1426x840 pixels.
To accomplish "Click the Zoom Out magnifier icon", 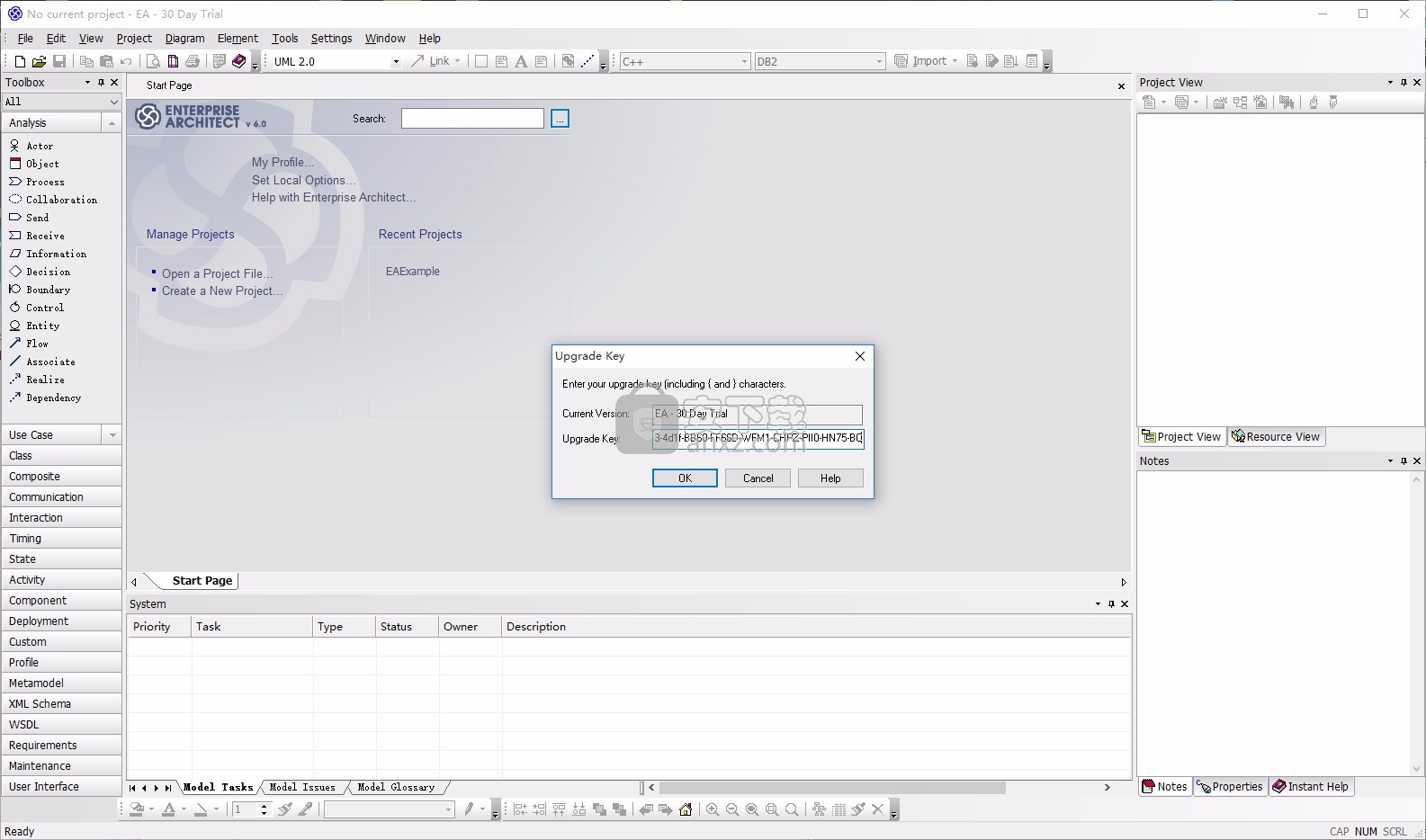I will tap(732, 809).
